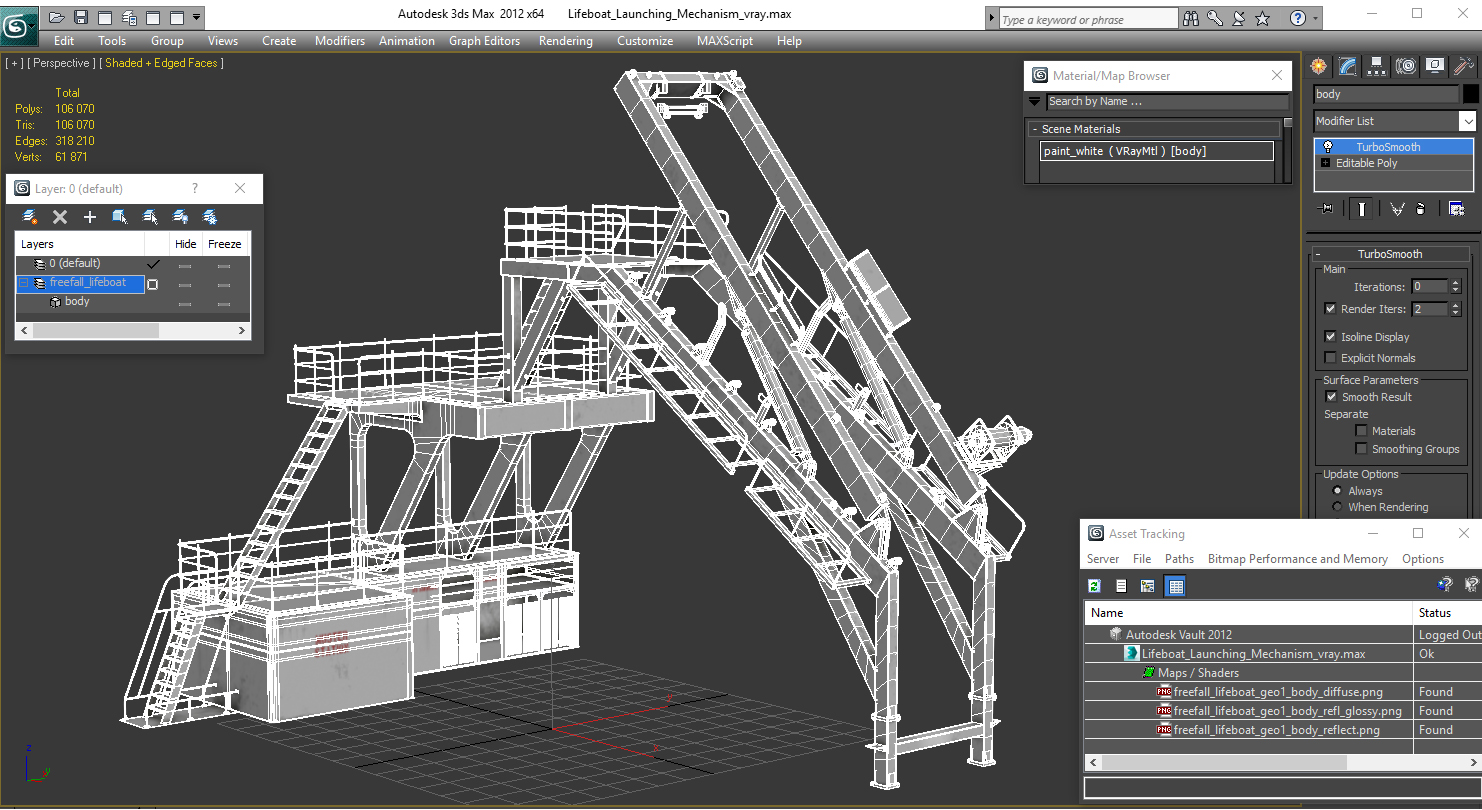Expand Editable Poly in modifier stack
This screenshot has width=1482, height=810.
(x=1326, y=163)
